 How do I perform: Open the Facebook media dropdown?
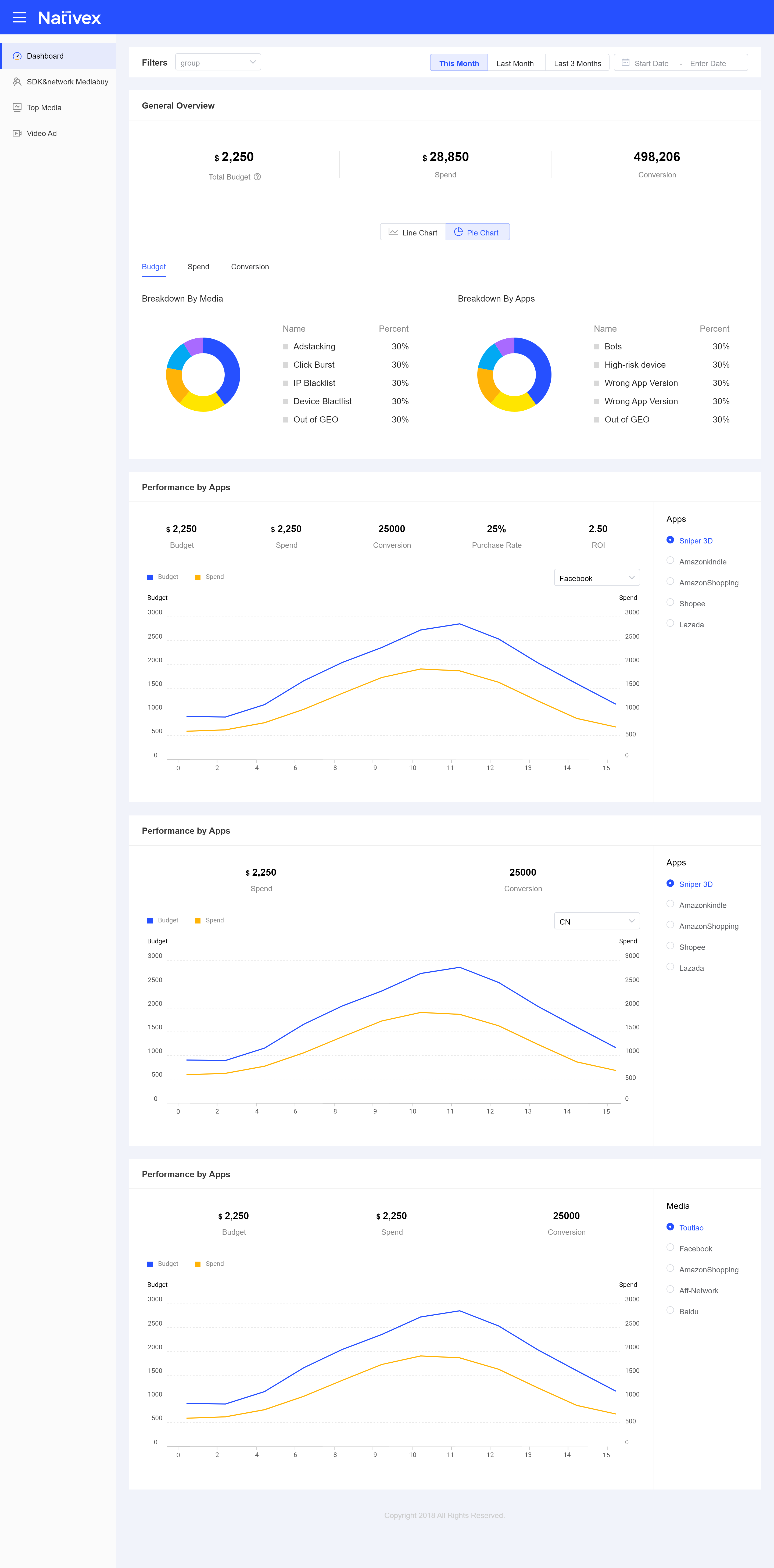(597, 578)
